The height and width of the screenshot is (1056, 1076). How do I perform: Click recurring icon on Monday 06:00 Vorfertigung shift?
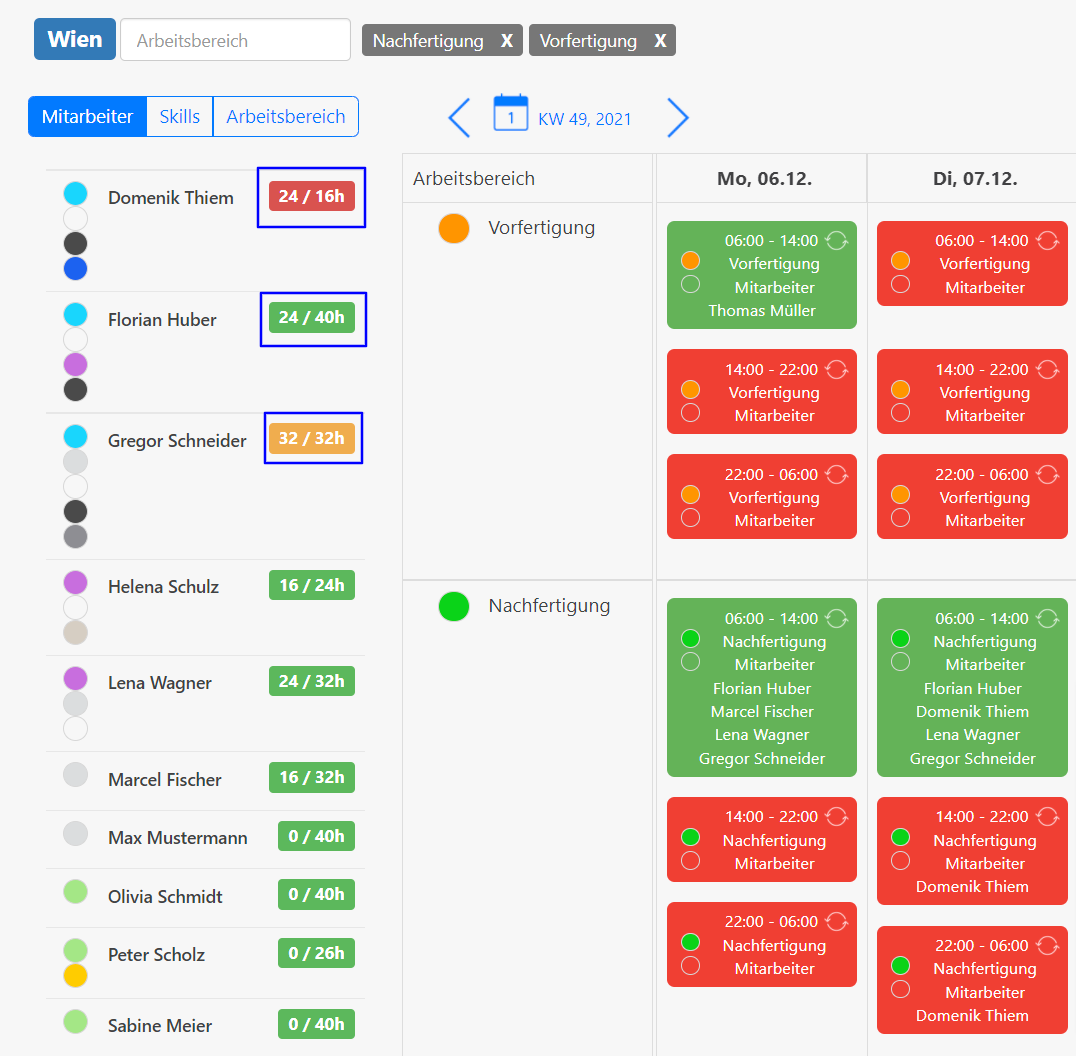[x=837, y=240]
